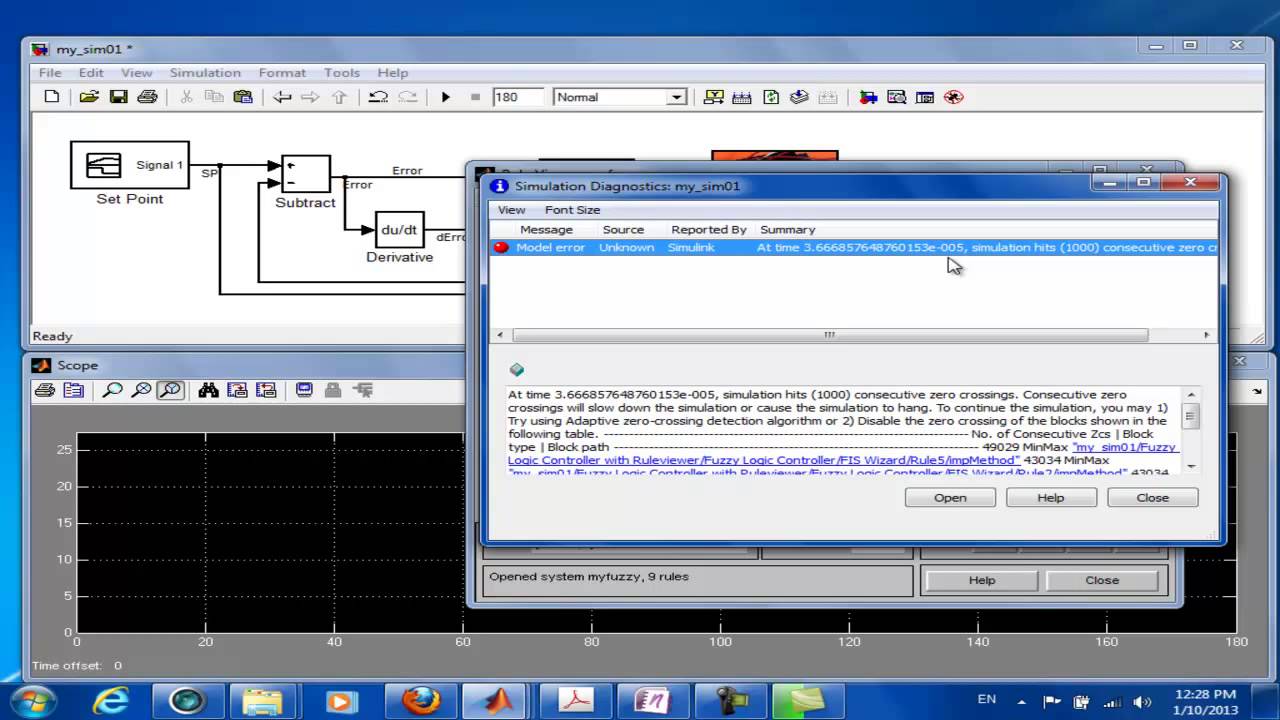Save current axes settings in Scope
Image resolution: width=1280 pixels, height=720 pixels.
click(237, 390)
